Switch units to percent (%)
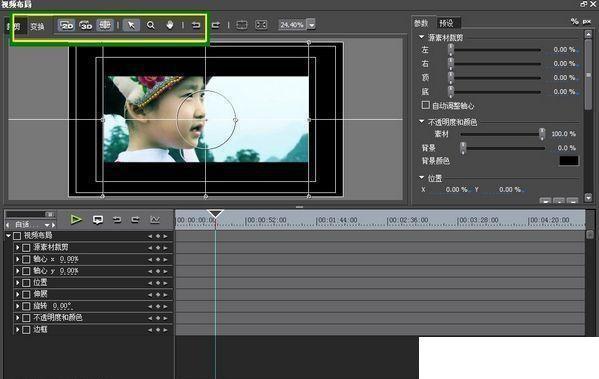Screen dimensions: 599x379 pos(574,21)
